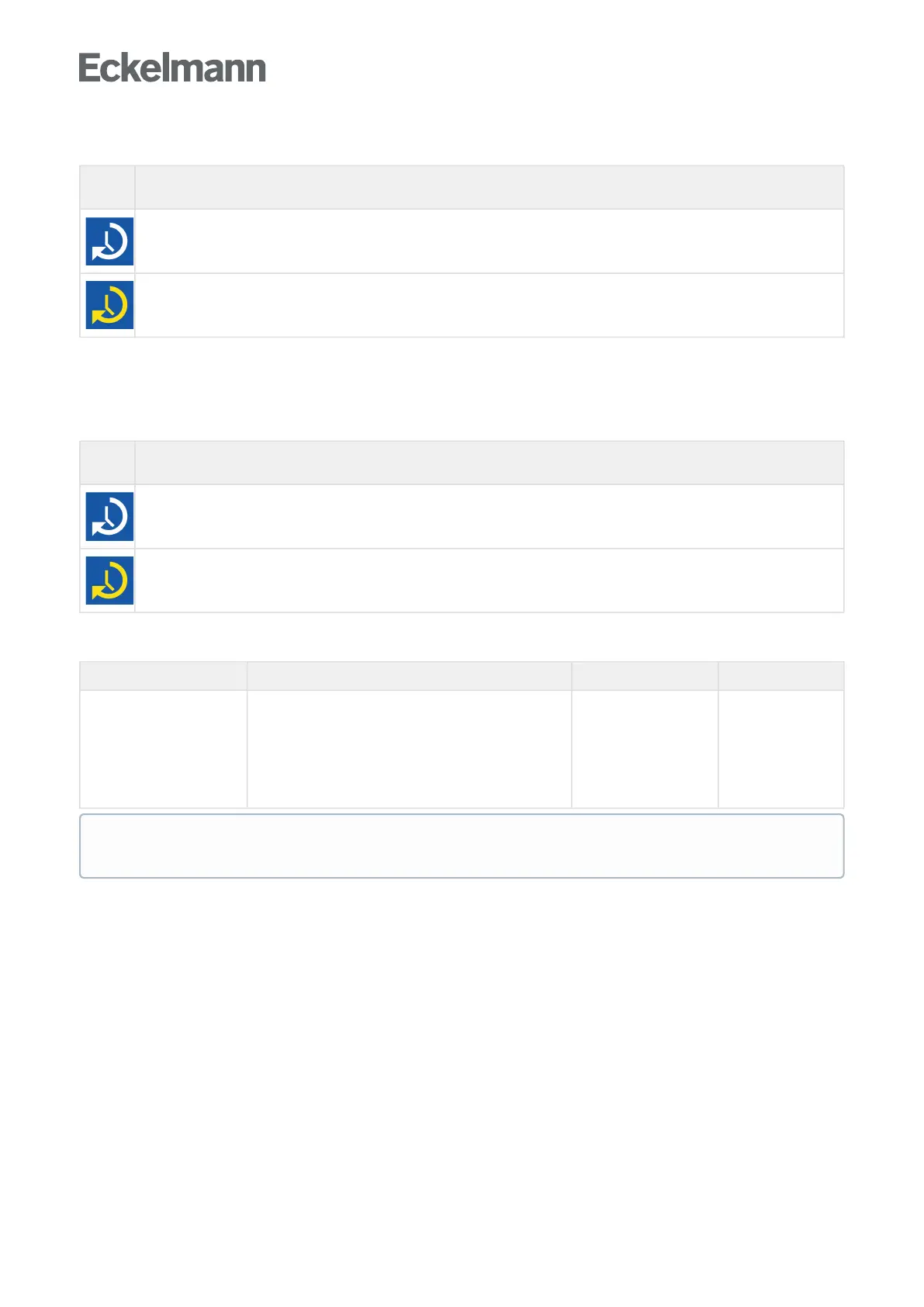
Task: Select empty cell beside first table's yellow clock
Action: point(490,305)
